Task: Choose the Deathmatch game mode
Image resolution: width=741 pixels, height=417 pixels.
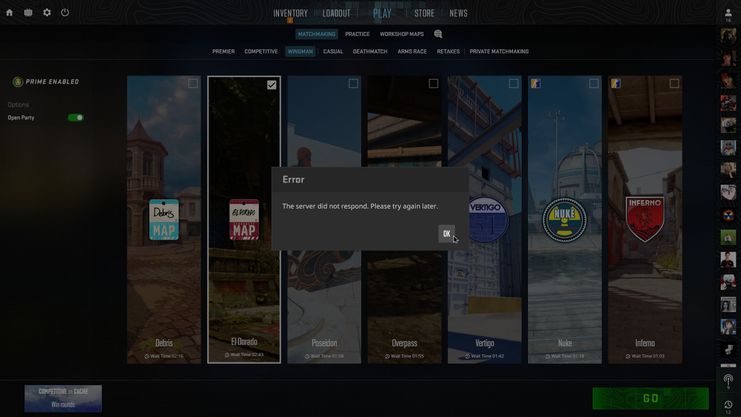Action: (370, 52)
